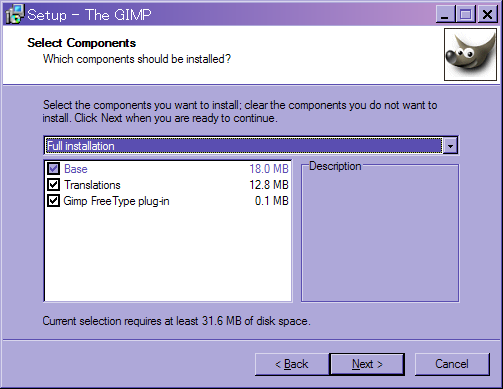Click the 0.1 MB size of FreeType plug-in

pos(271,201)
